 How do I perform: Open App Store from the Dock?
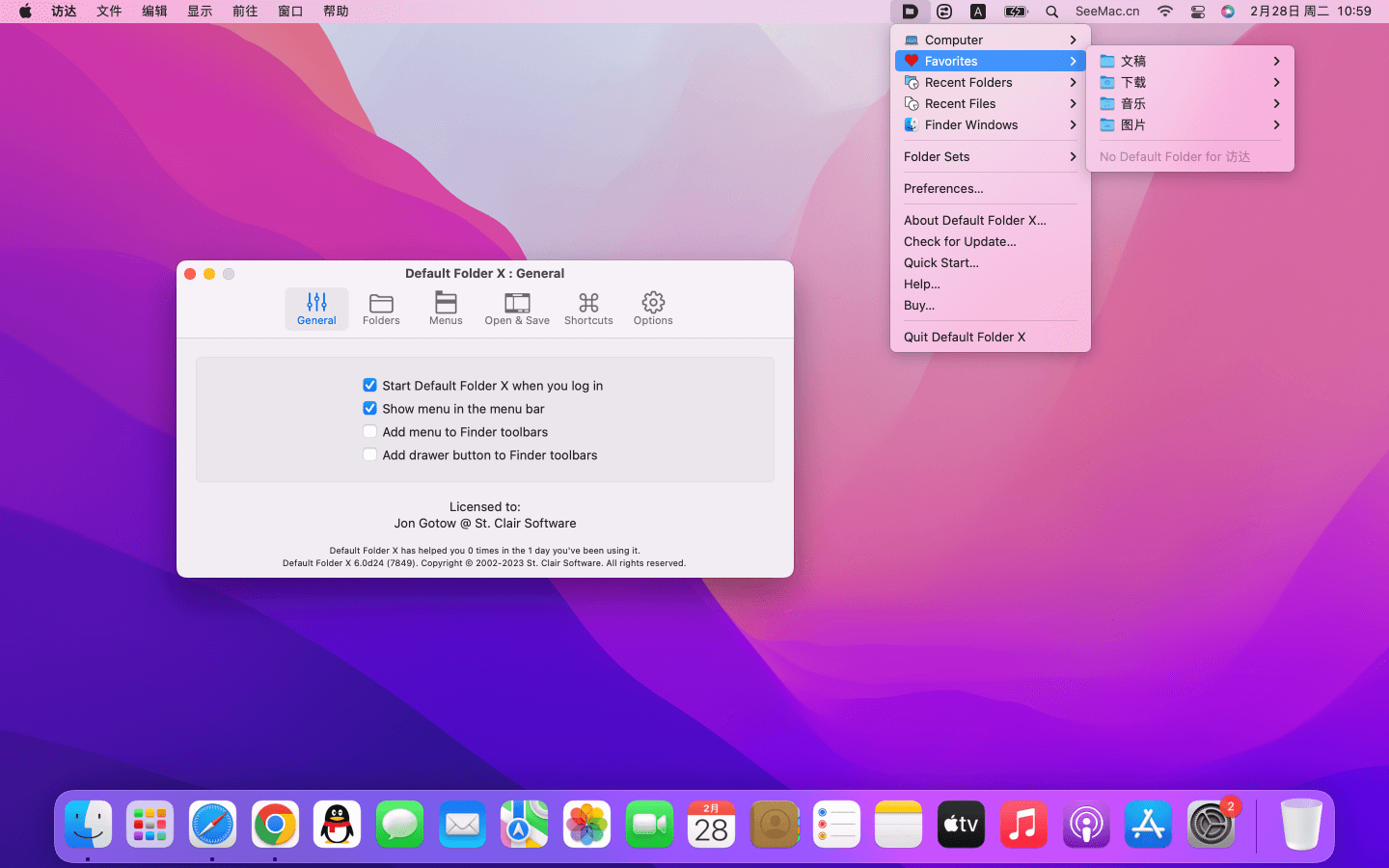(x=1148, y=825)
